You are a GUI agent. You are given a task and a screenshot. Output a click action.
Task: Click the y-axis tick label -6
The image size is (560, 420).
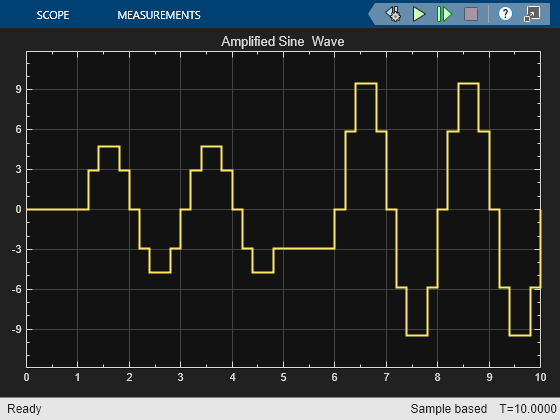16,289
